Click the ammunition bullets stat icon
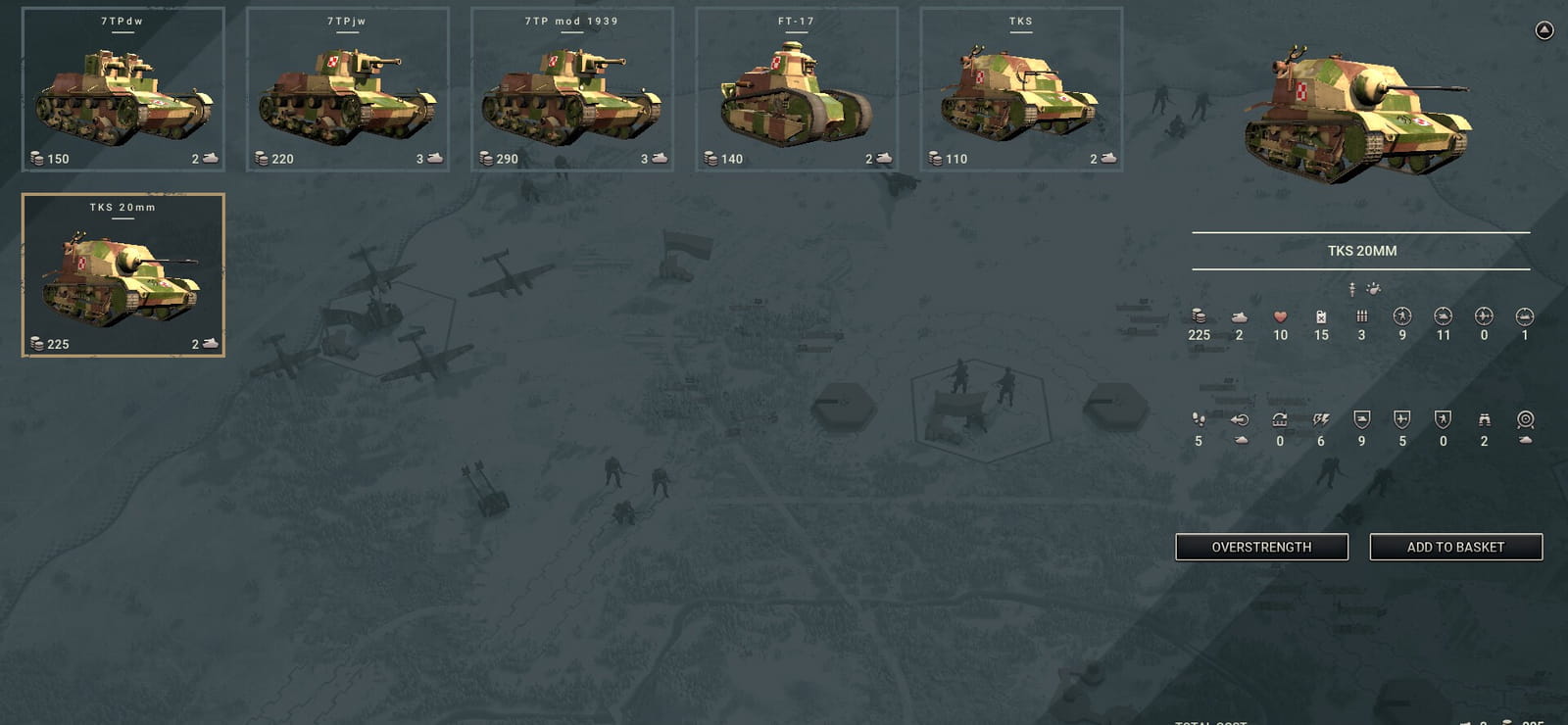This screenshot has width=1568, height=725. [x=1361, y=316]
